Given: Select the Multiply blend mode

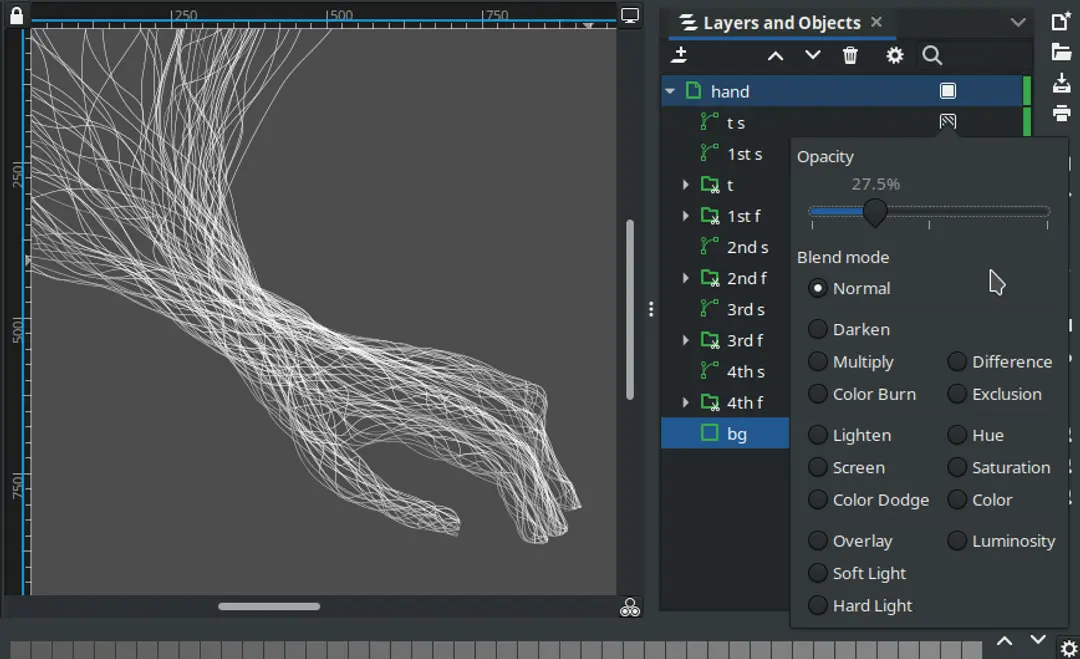Looking at the screenshot, I should pos(817,361).
